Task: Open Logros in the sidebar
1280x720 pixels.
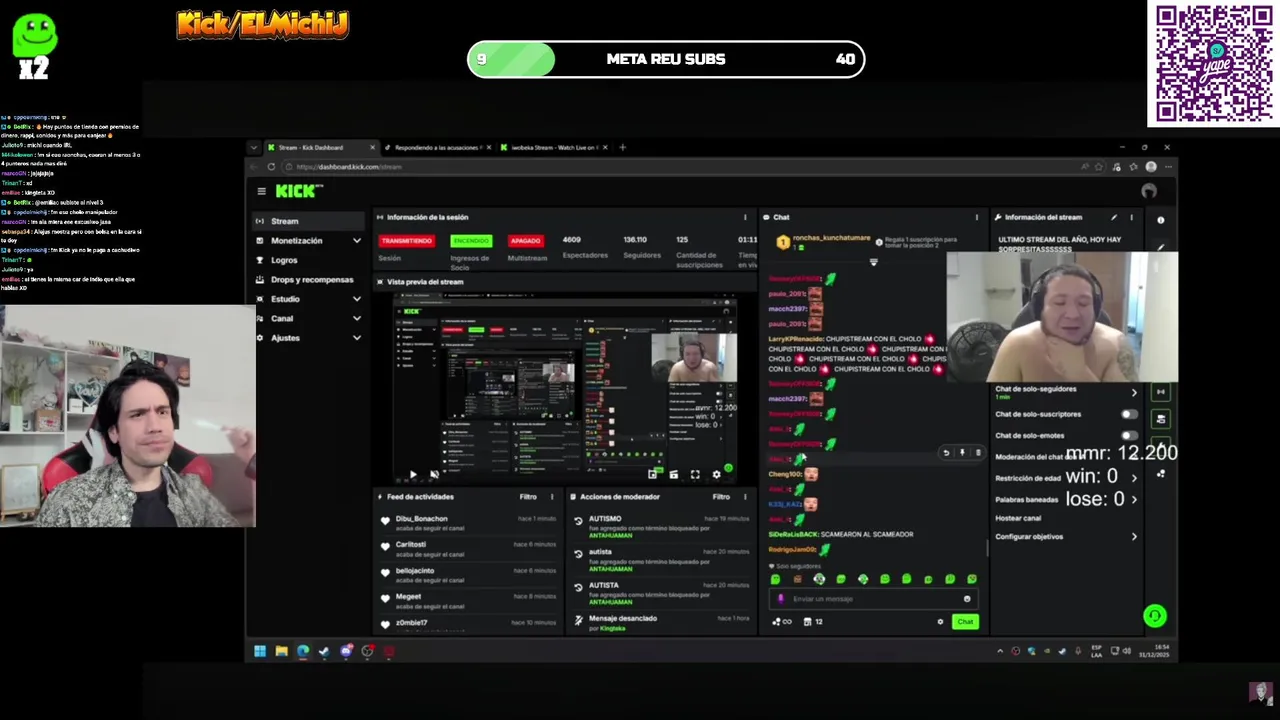Action: [309, 260]
